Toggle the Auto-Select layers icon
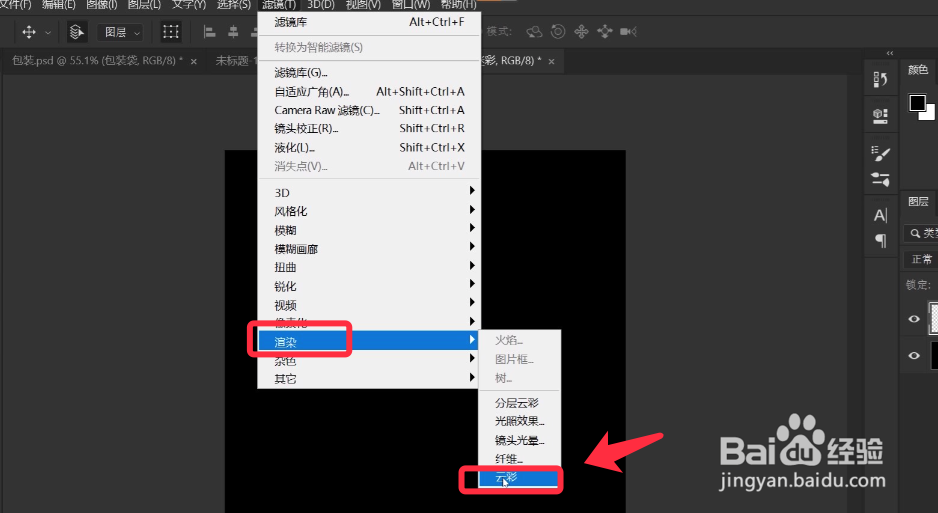Screen dimensions: 938x513 (x=77, y=32)
